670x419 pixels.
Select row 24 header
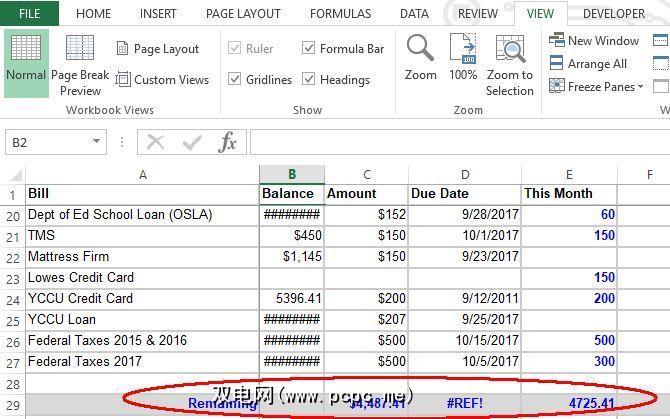13,300
